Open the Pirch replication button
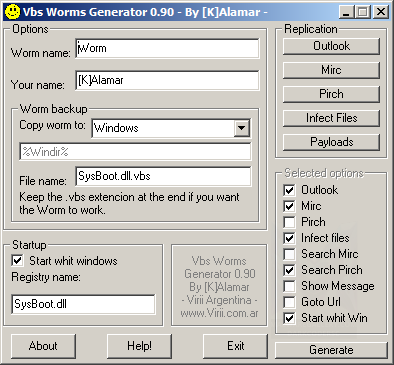 (x=331, y=94)
